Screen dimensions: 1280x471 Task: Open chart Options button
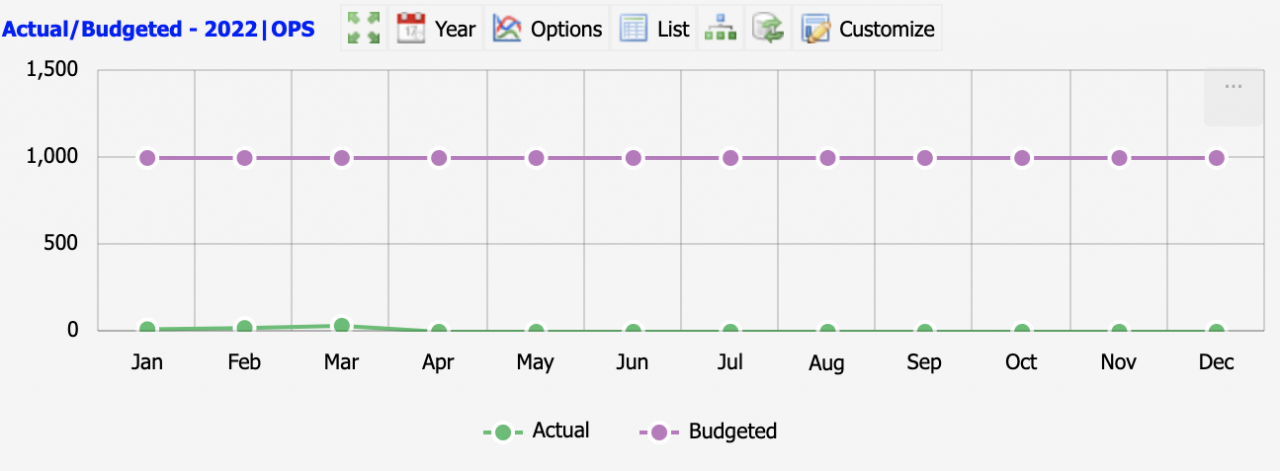click(548, 28)
